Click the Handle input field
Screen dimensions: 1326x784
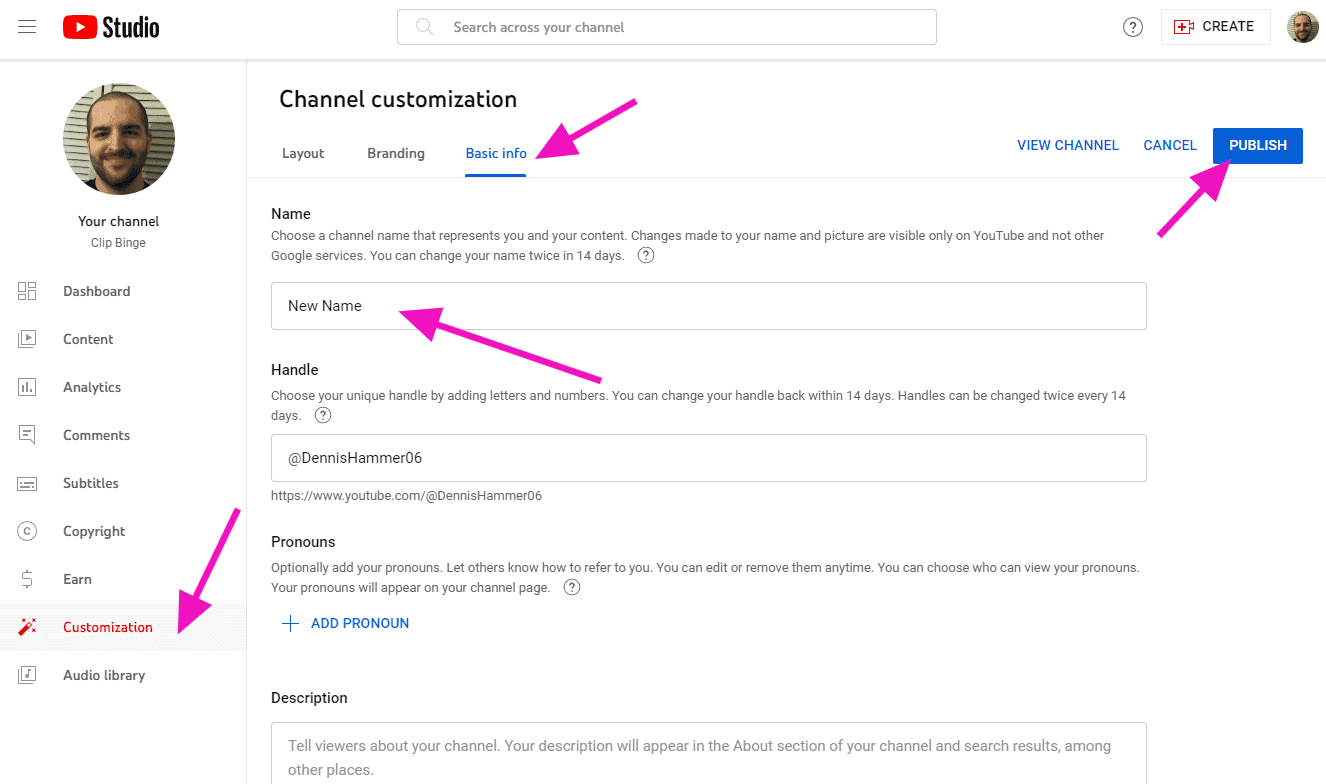pos(709,458)
